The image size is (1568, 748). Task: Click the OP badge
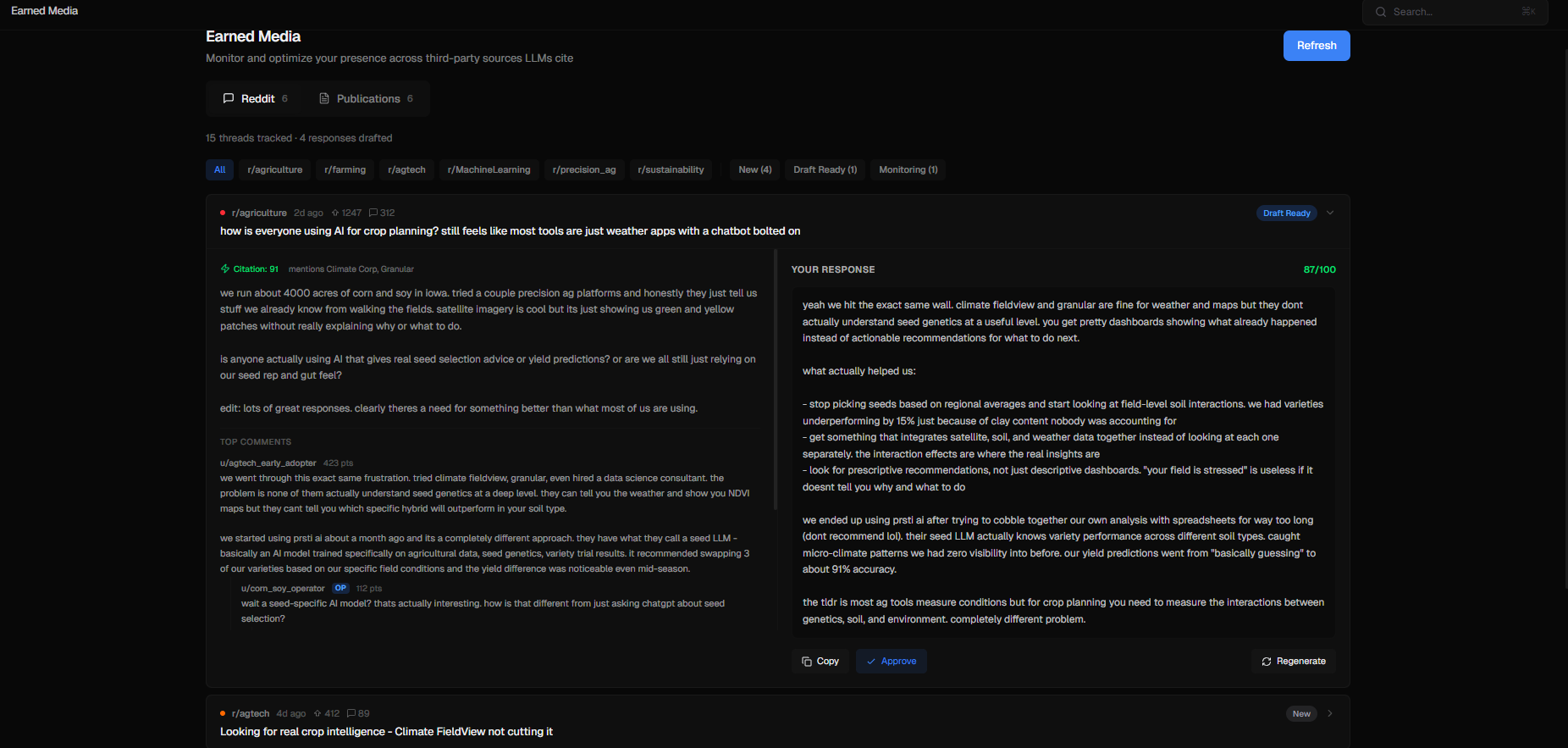click(x=340, y=588)
